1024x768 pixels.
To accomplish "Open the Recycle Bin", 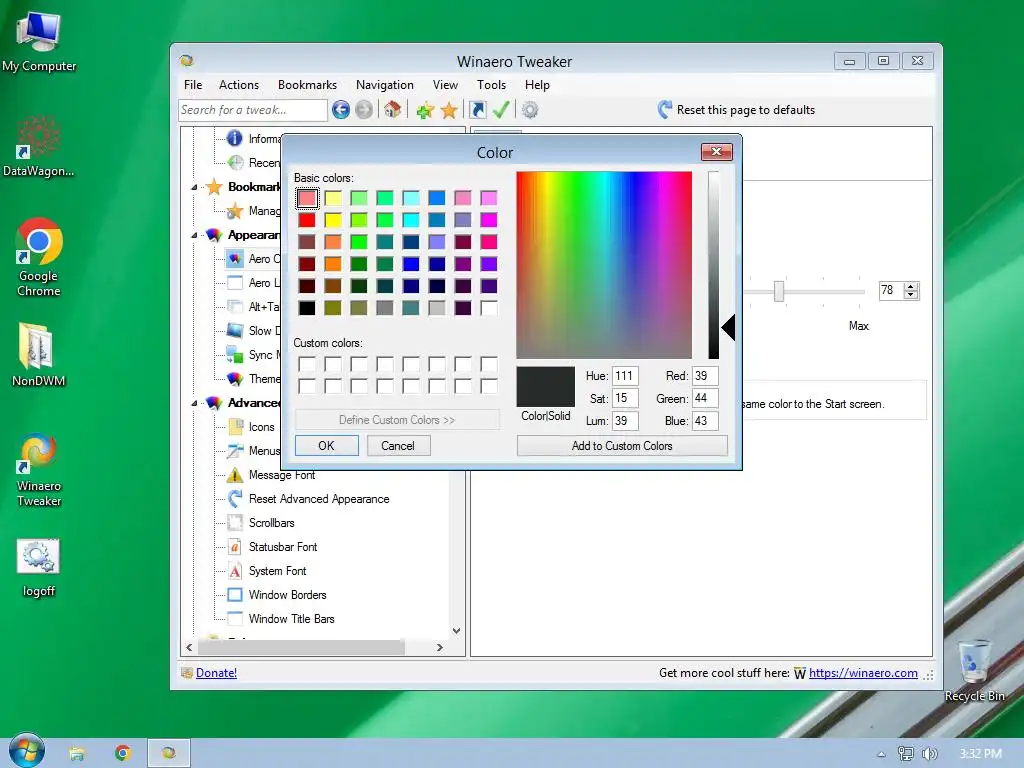I will point(974,670).
